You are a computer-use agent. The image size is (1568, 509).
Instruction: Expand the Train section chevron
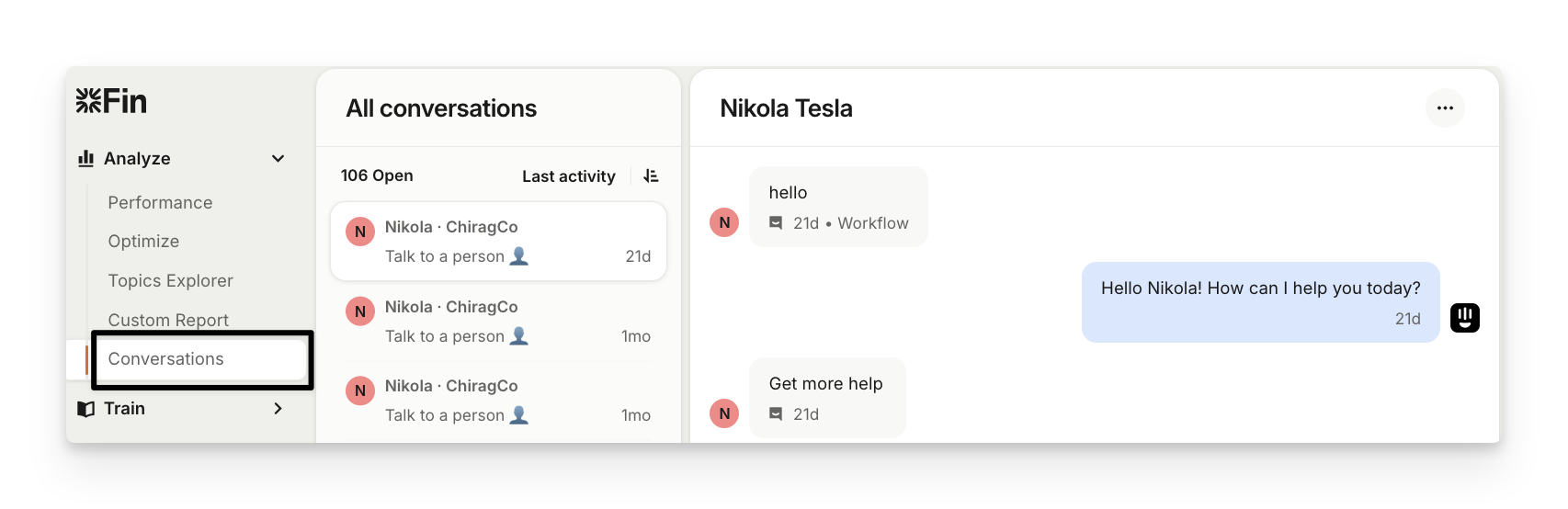click(278, 409)
